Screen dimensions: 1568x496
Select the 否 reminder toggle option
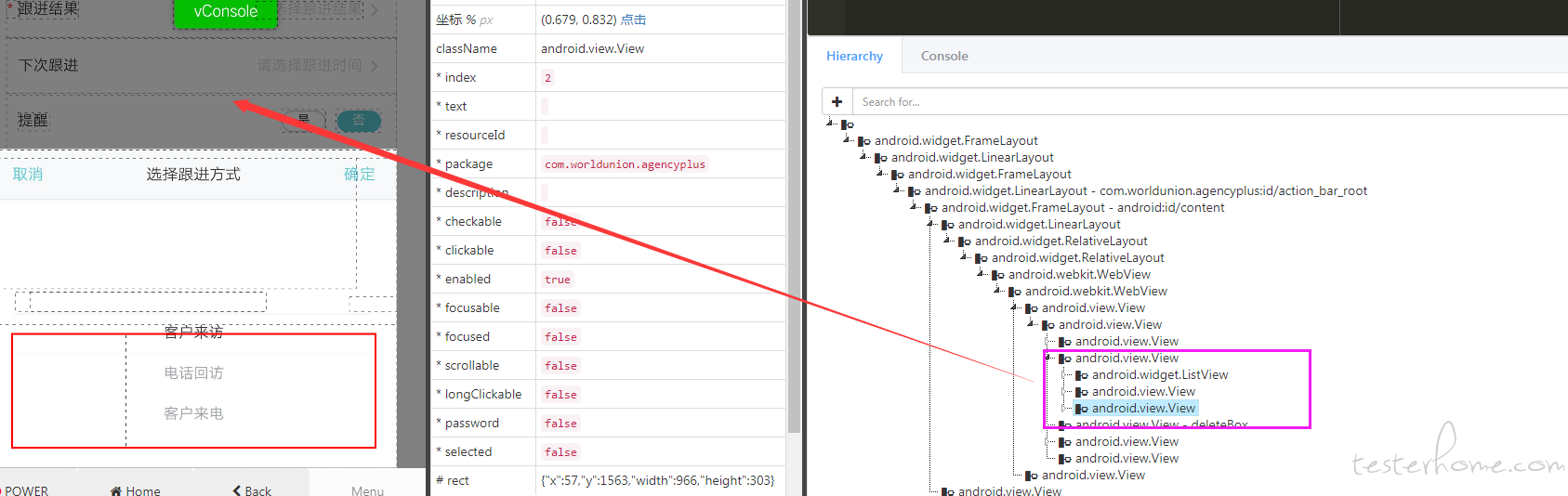(359, 121)
